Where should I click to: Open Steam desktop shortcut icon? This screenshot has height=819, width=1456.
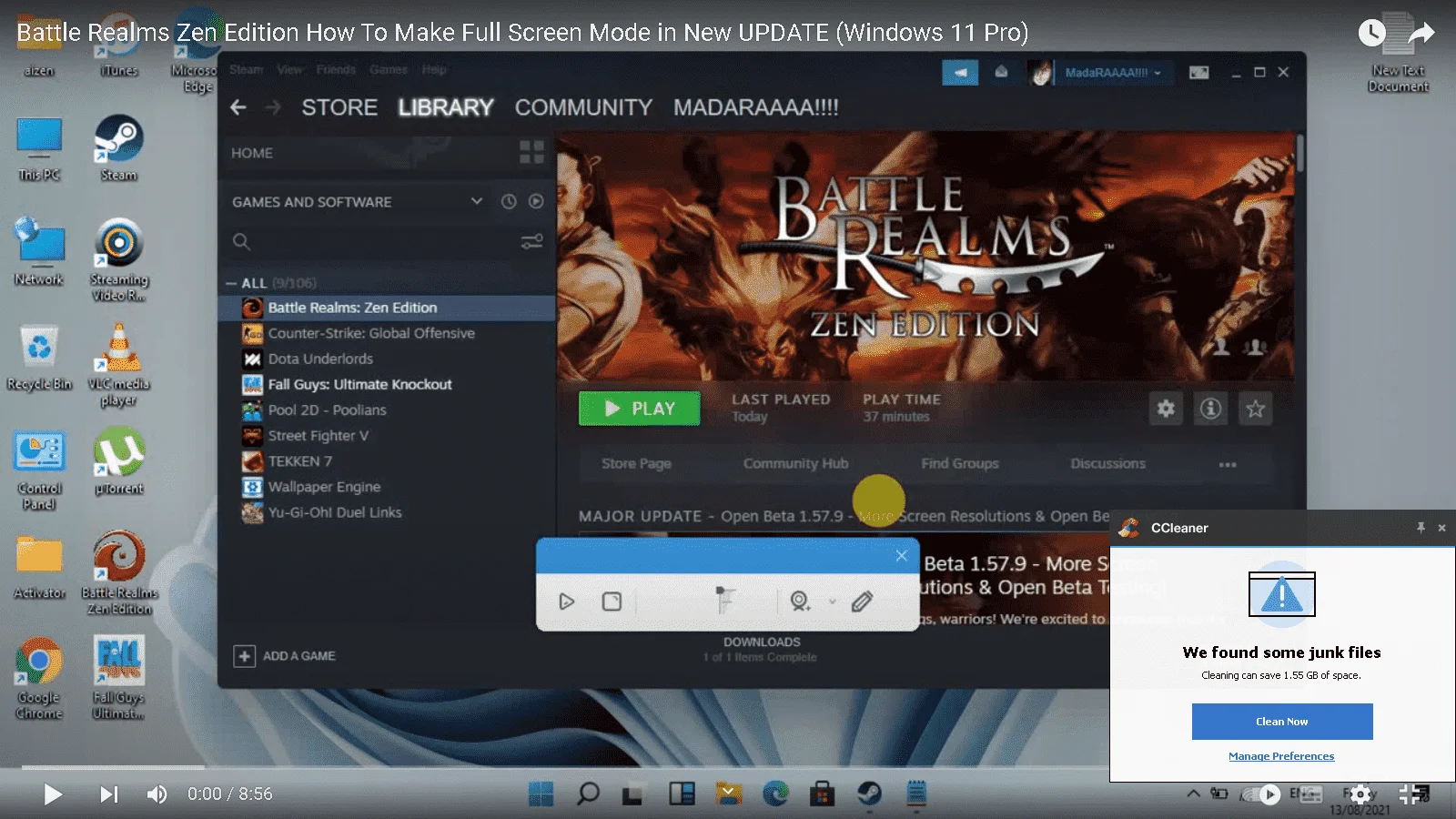(118, 147)
